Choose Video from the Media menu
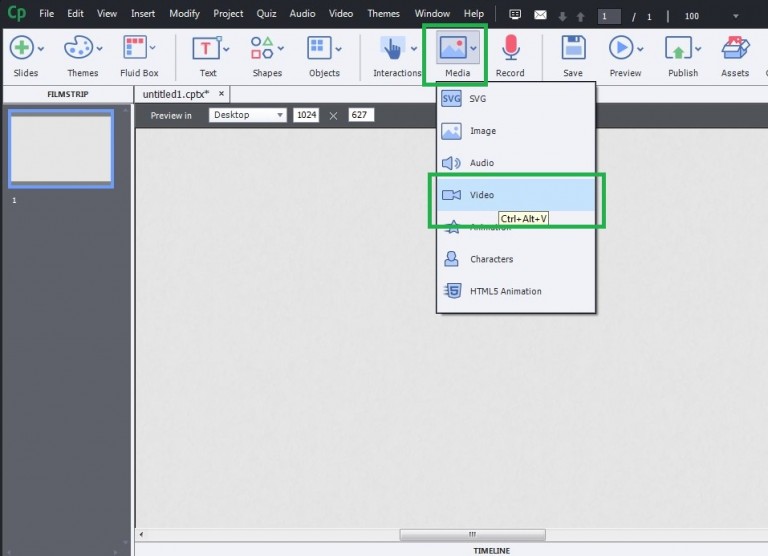Screen dimensions: 768x556 516,195
